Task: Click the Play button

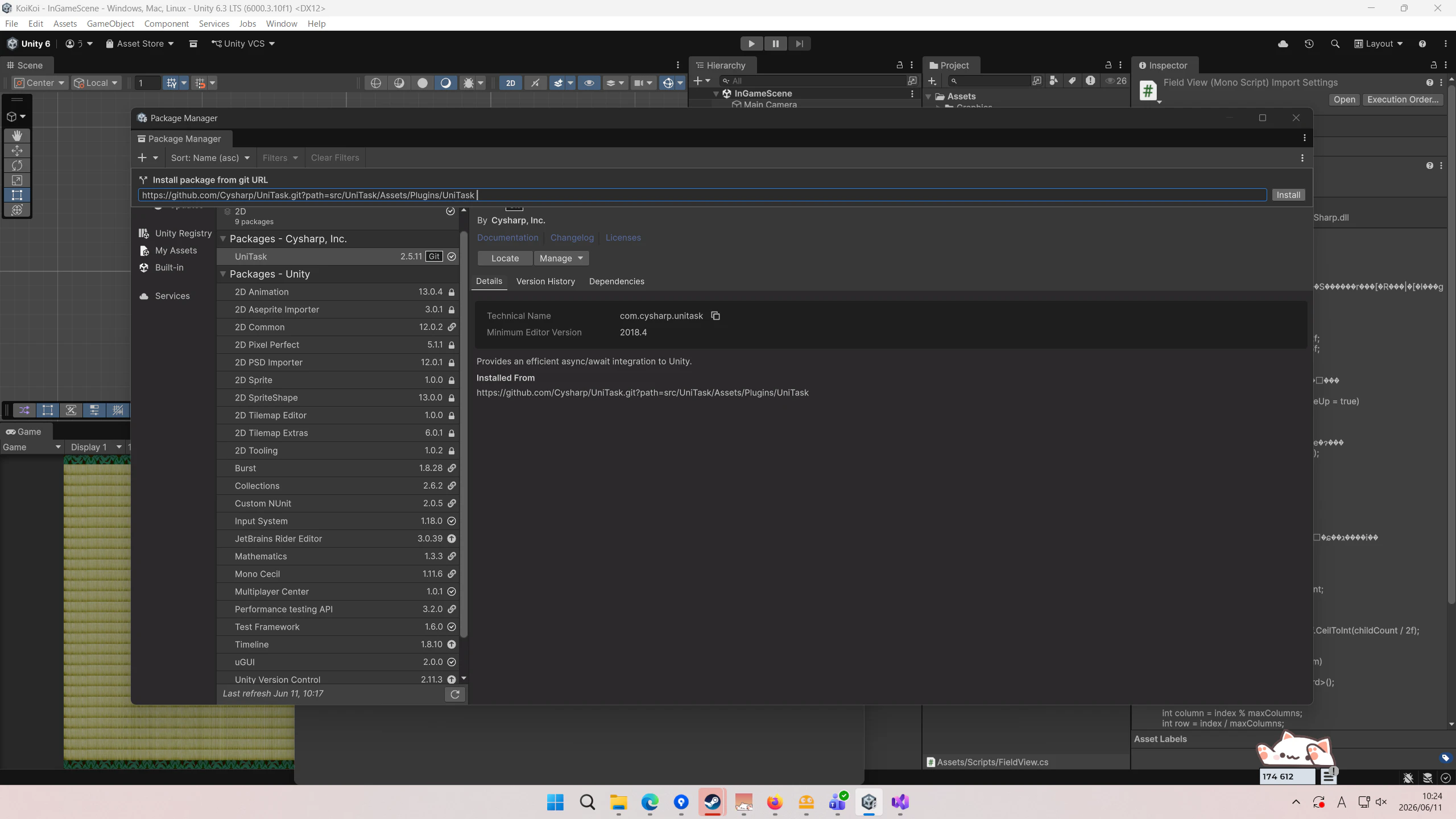Action: pyautogui.click(x=751, y=44)
